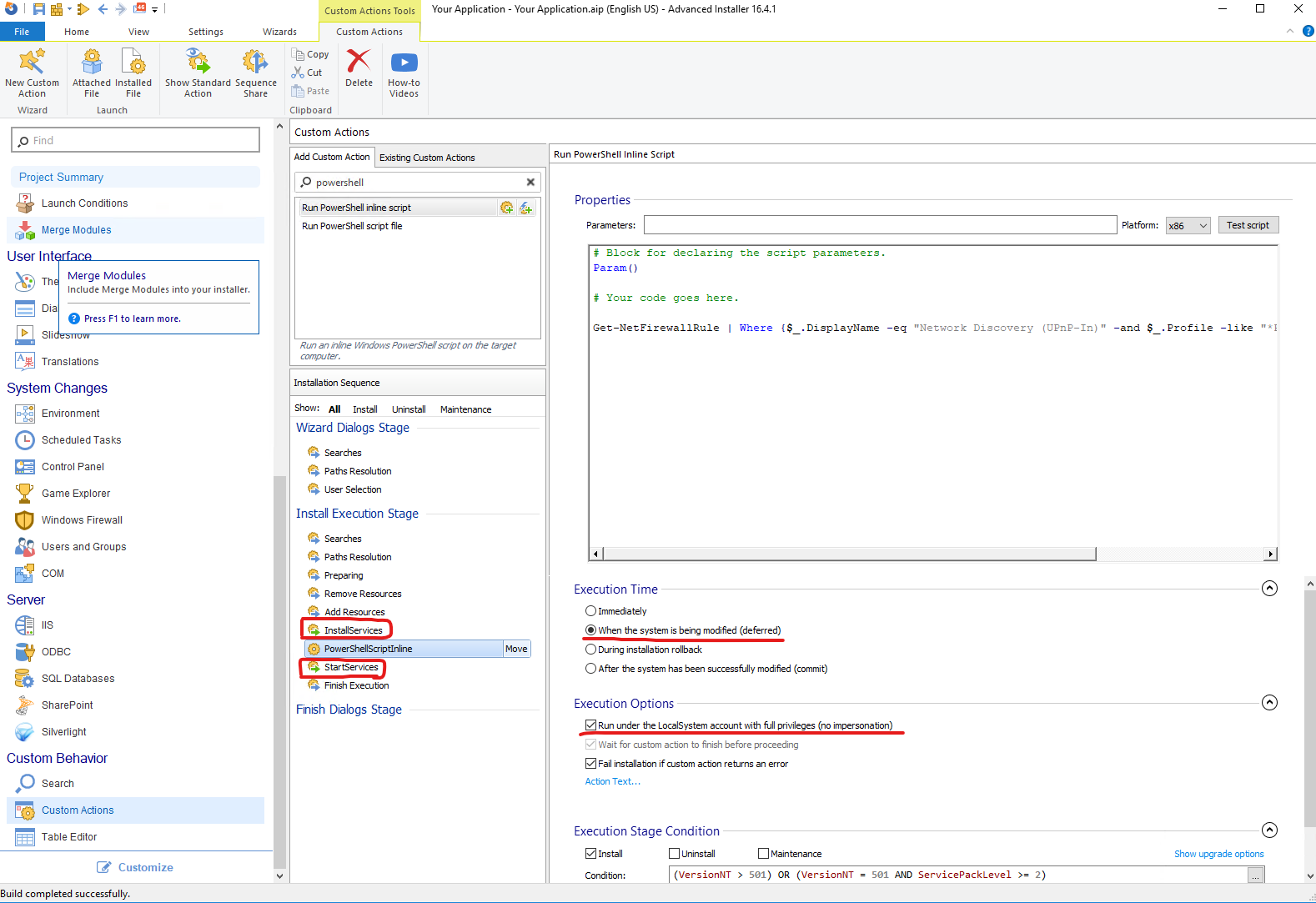Screen dimensions: 1316x903
Task: Open the File menu
Action: (22, 32)
